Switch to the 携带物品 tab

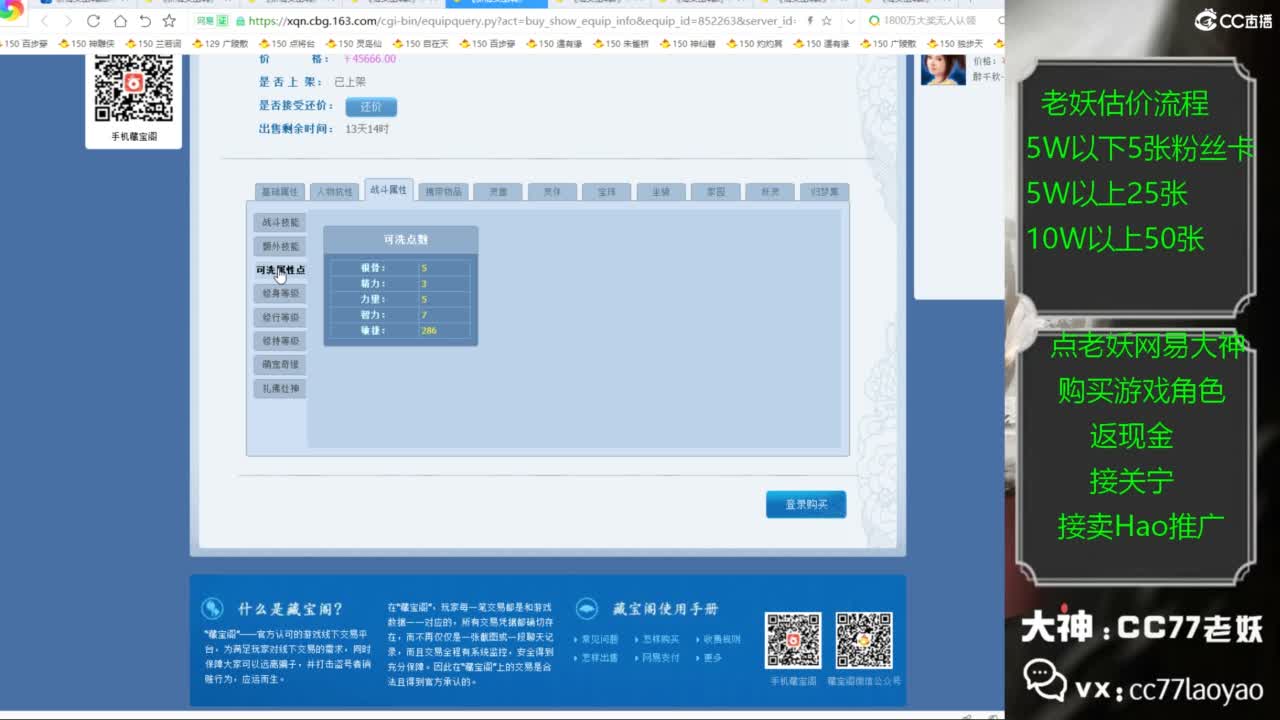tap(442, 190)
